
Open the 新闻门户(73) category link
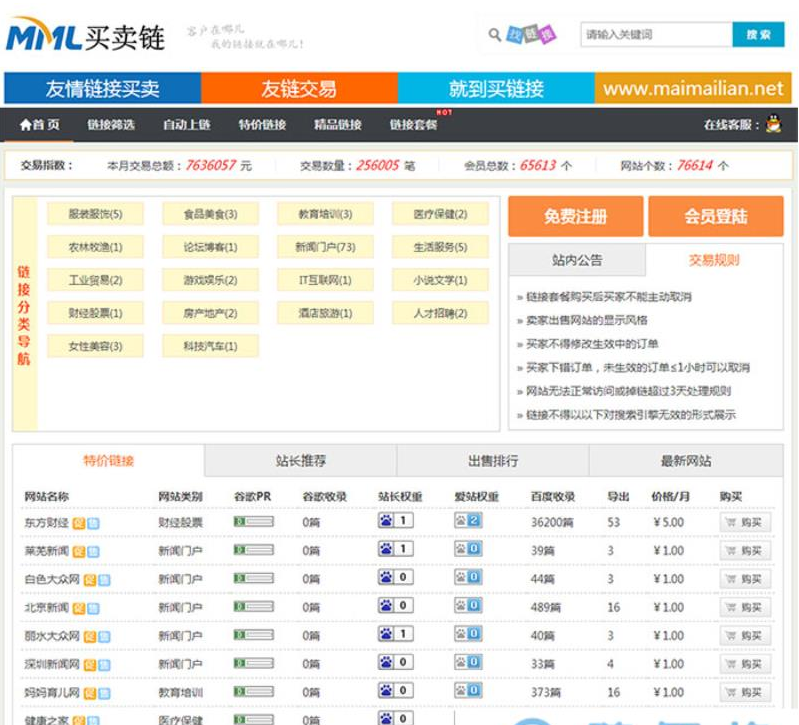pos(325,247)
